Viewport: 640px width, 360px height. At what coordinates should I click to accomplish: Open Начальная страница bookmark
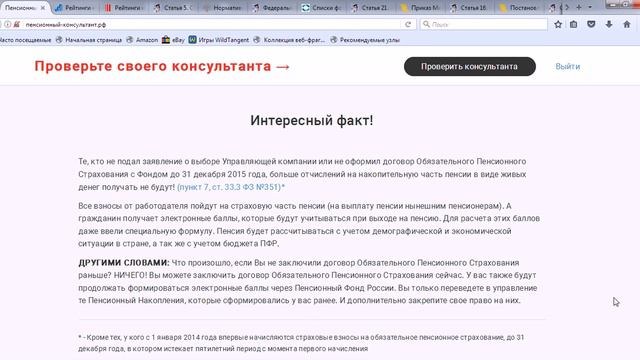click(89, 40)
